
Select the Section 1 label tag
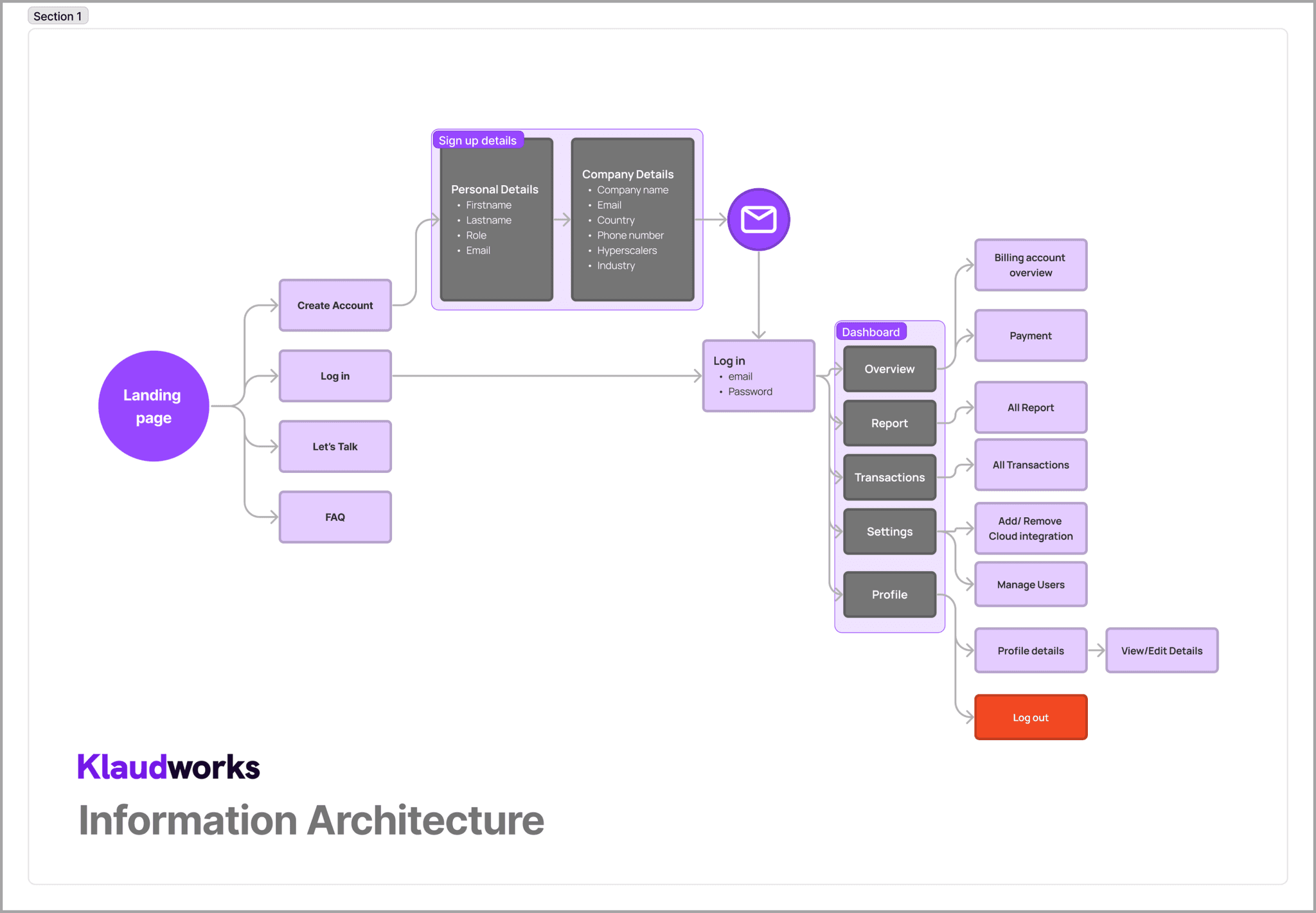coord(58,16)
